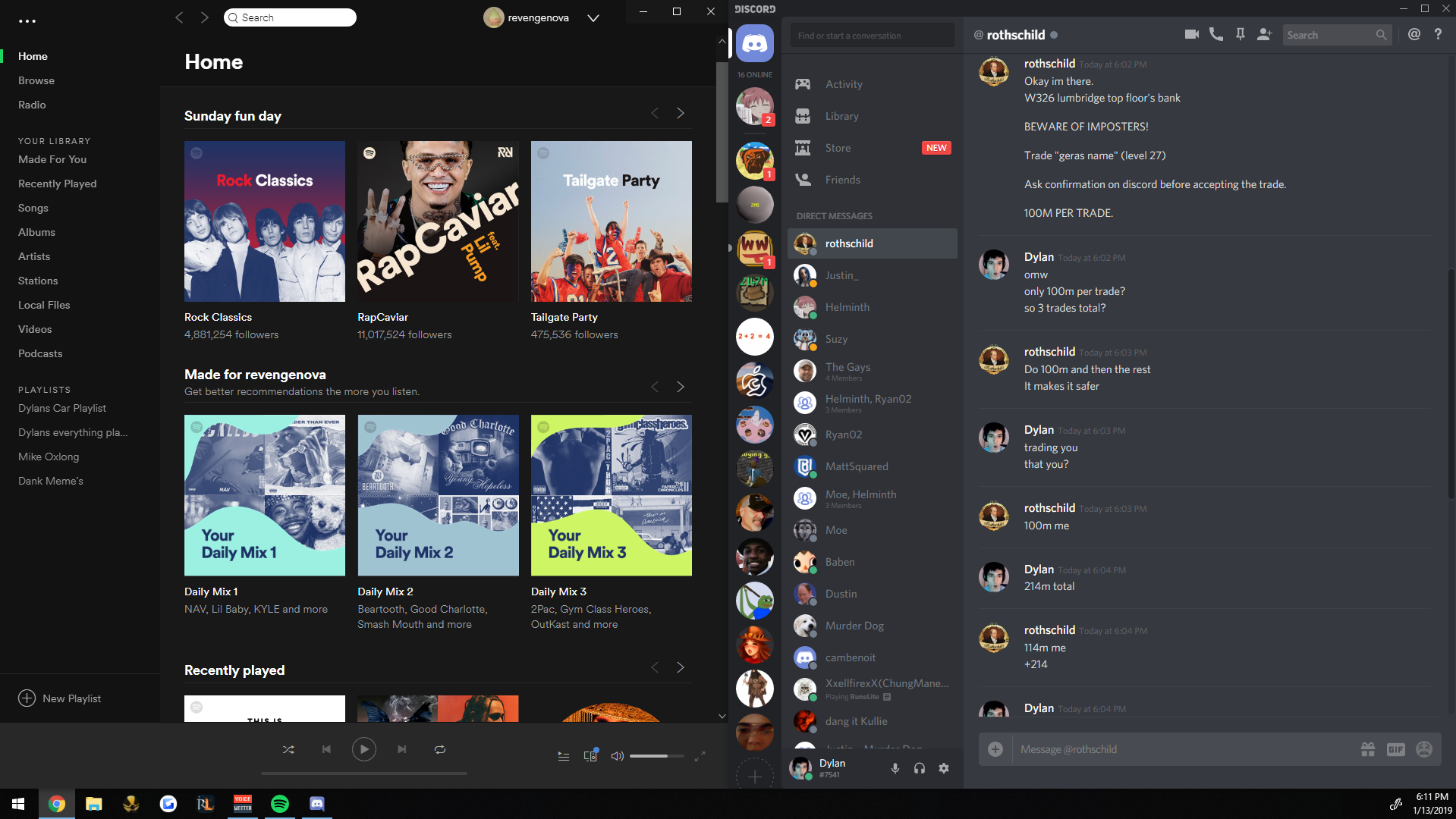Show next Recently played items

coord(681,667)
